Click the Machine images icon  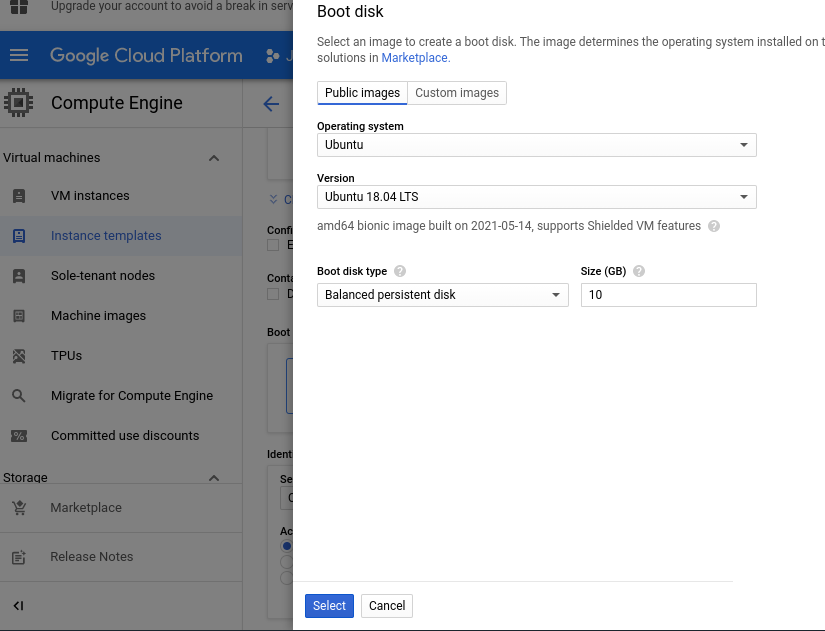[x=19, y=316]
